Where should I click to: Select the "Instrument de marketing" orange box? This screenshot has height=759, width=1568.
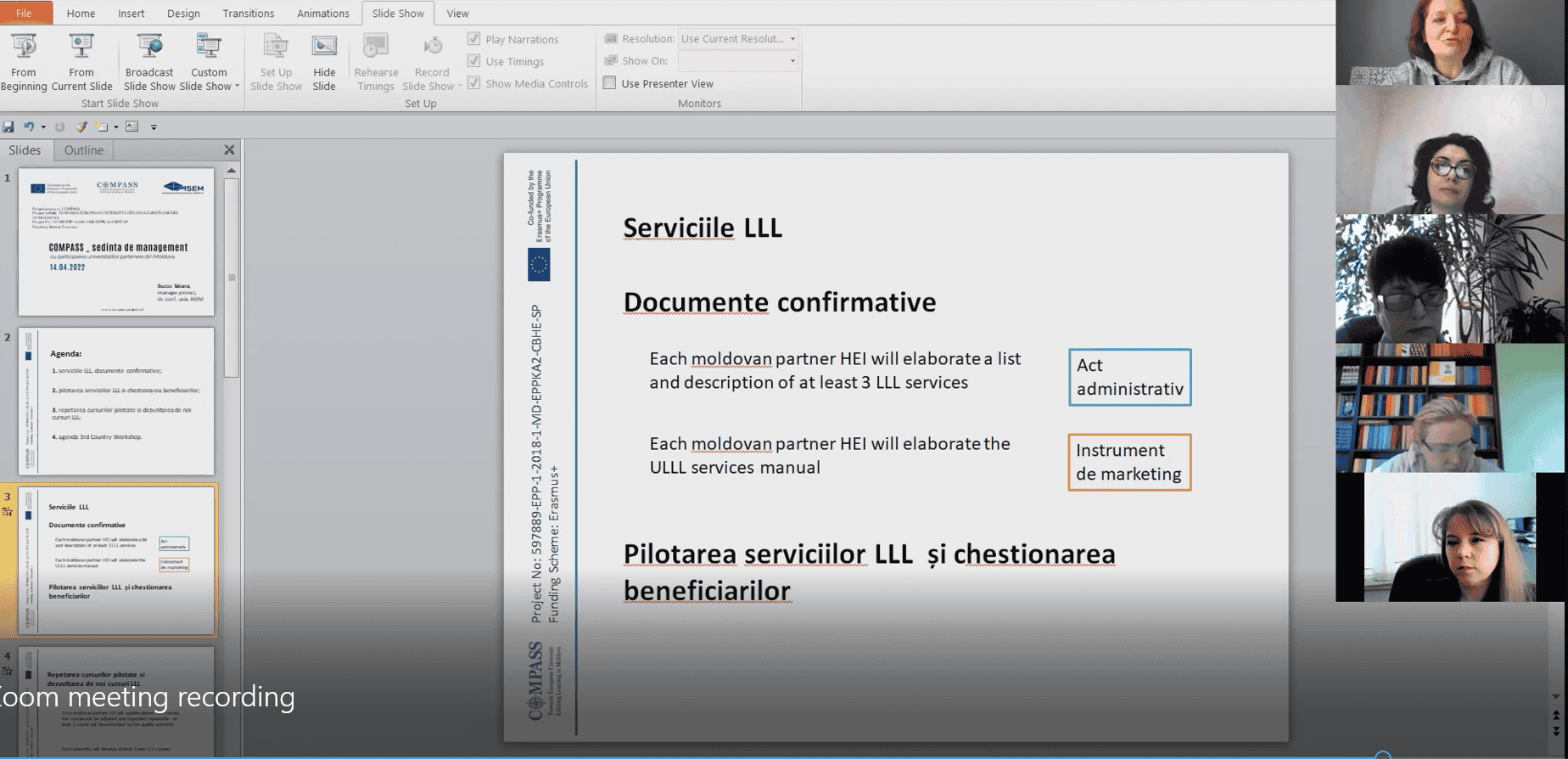coord(1129,462)
